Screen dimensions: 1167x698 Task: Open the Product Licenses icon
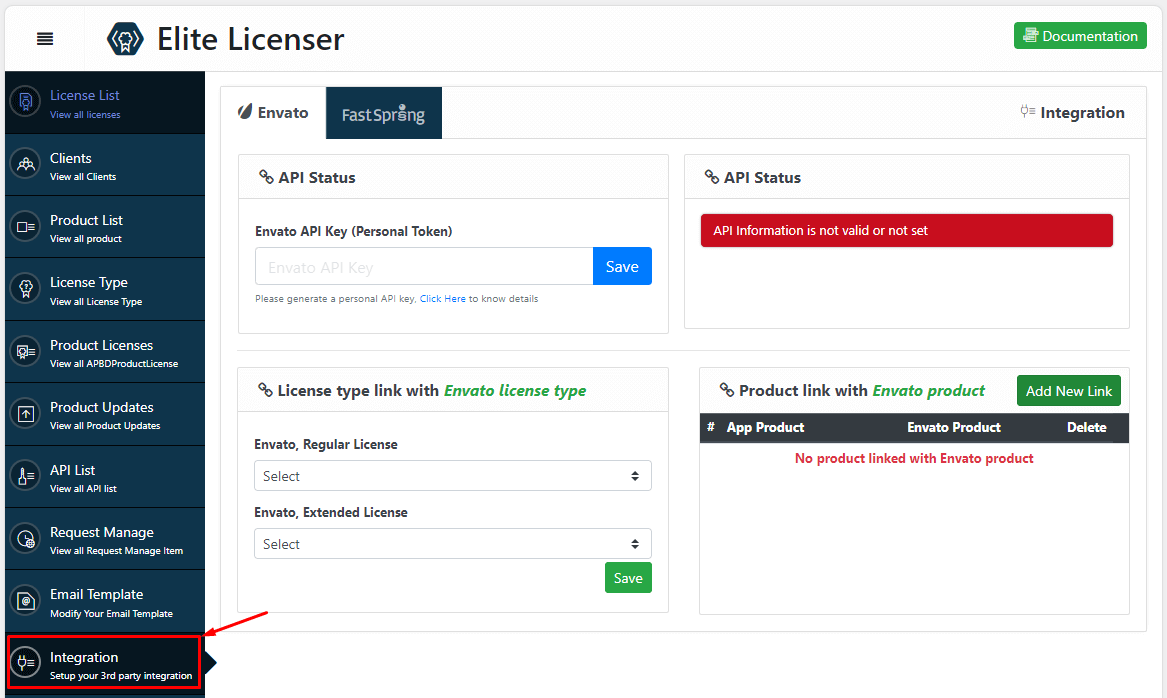[25, 351]
